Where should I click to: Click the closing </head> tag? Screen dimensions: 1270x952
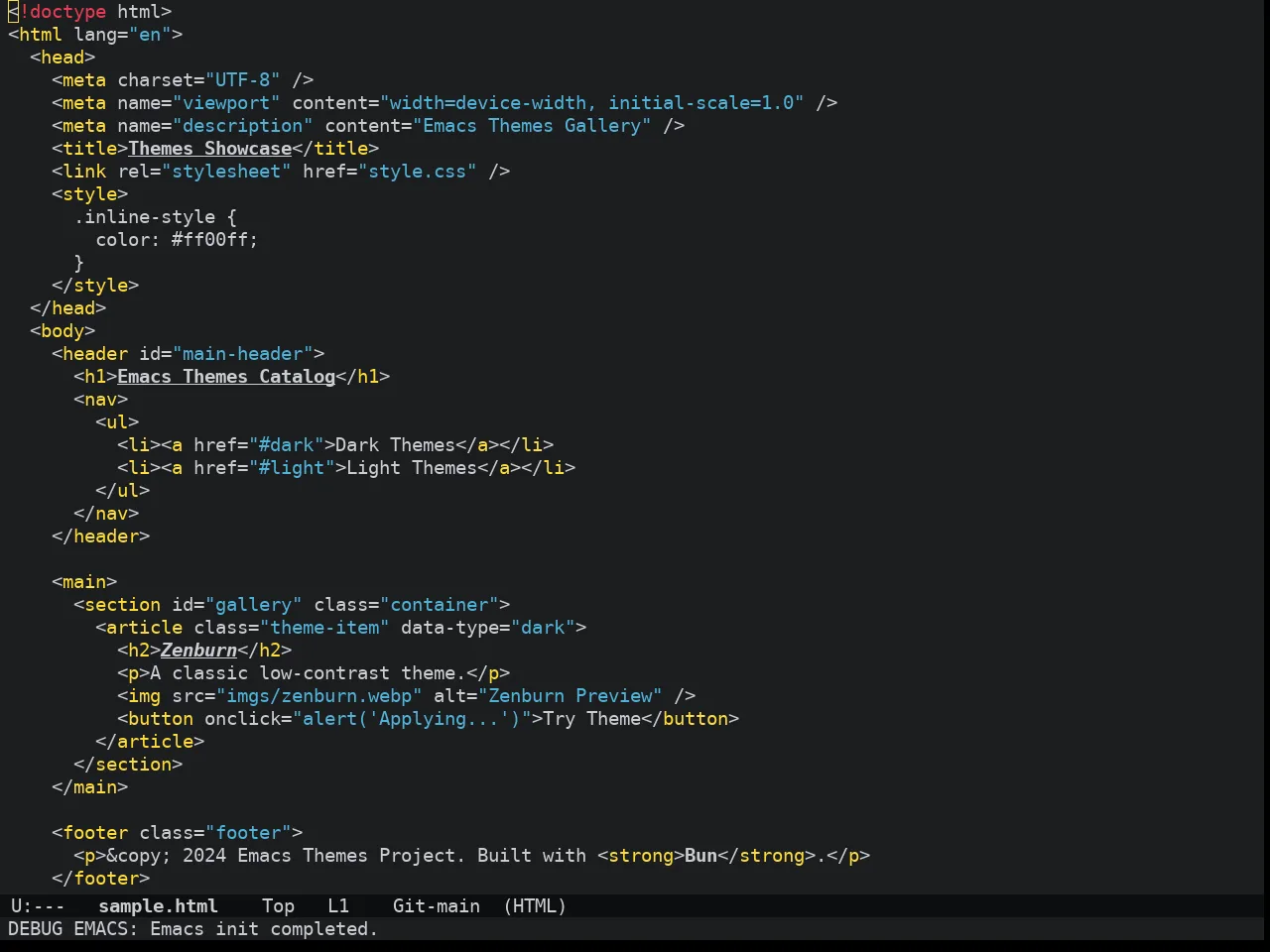(x=68, y=308)
